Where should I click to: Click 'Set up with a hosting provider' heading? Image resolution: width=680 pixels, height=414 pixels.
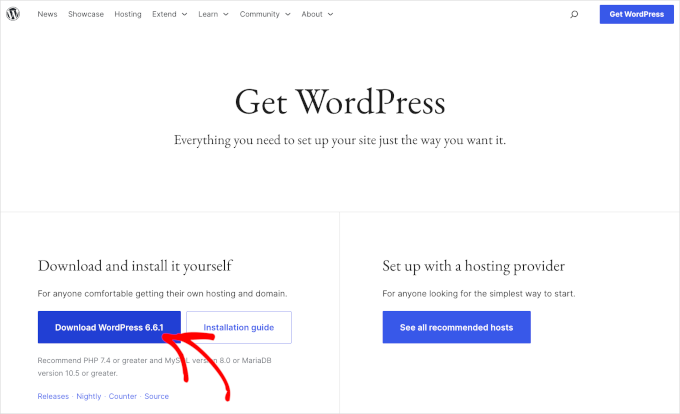coord(473,266)
